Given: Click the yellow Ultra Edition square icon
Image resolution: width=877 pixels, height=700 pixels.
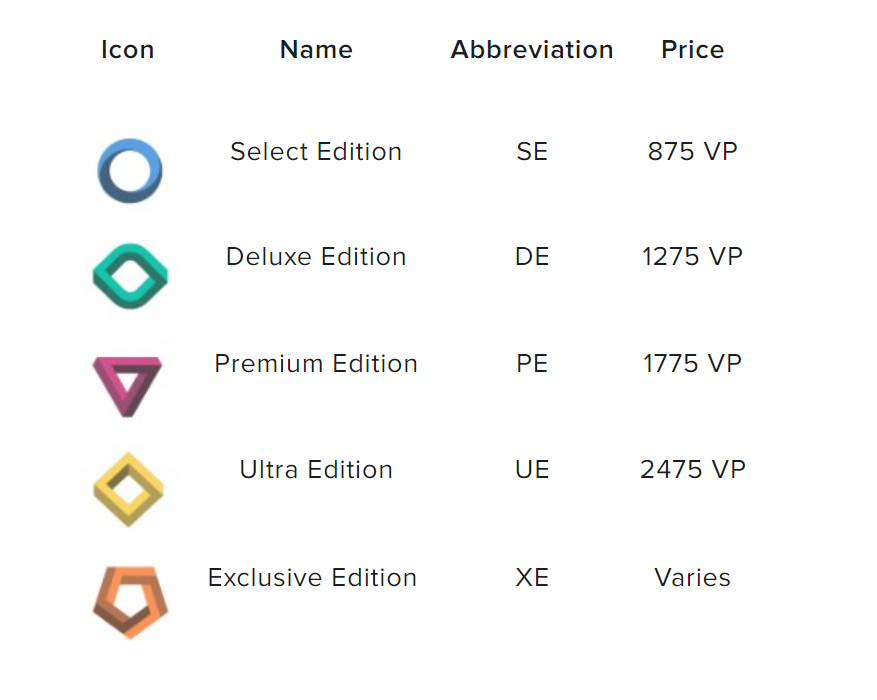Looking at the screenshot, I should 128,489.
